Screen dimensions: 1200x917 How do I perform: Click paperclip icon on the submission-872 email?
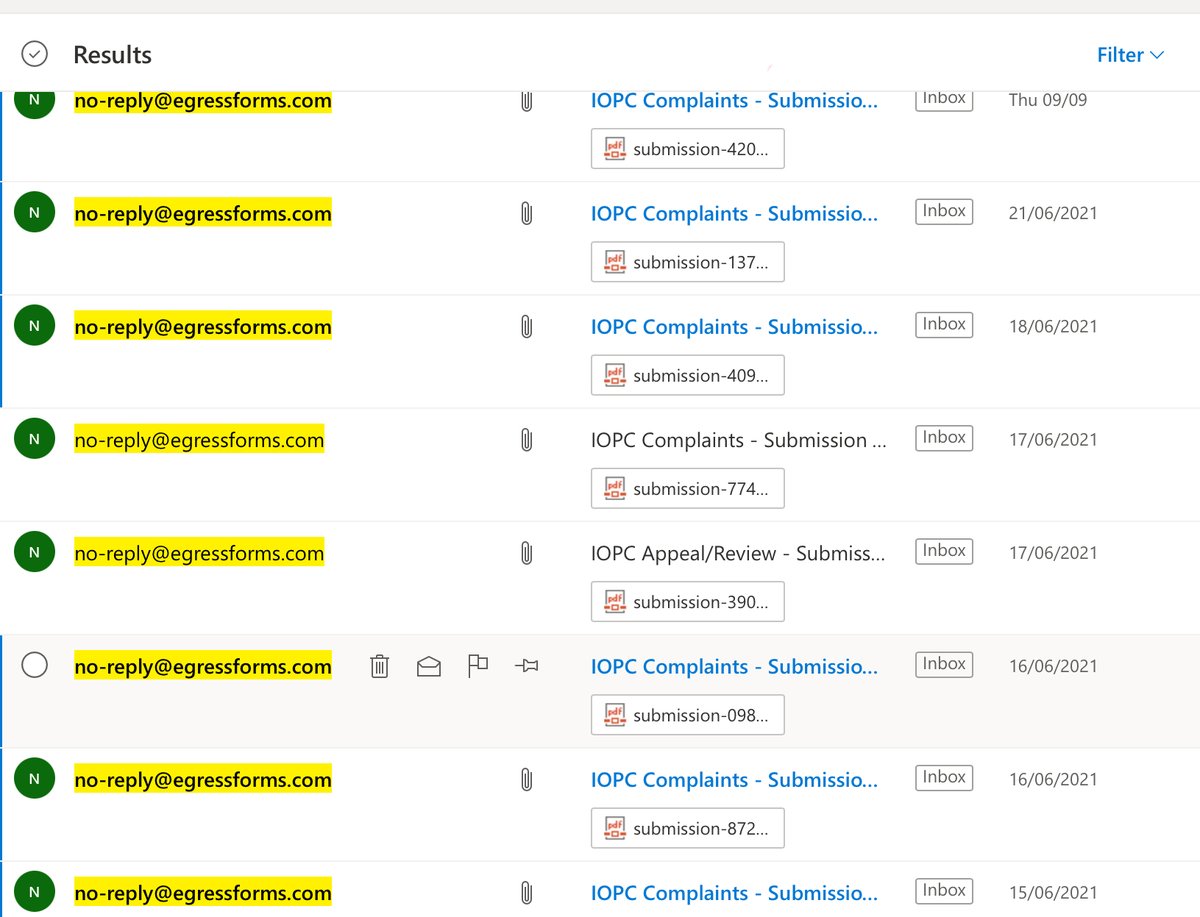click(526, 779)
